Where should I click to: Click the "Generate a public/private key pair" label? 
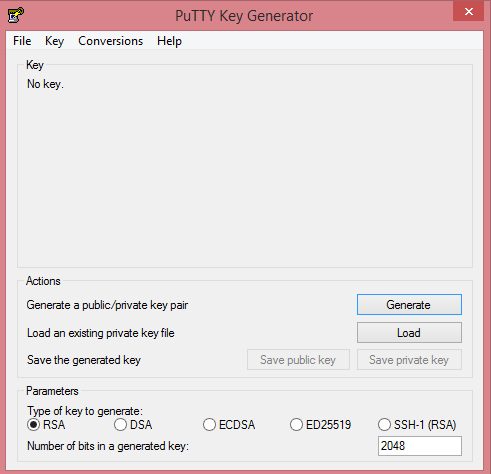[107, 305]
